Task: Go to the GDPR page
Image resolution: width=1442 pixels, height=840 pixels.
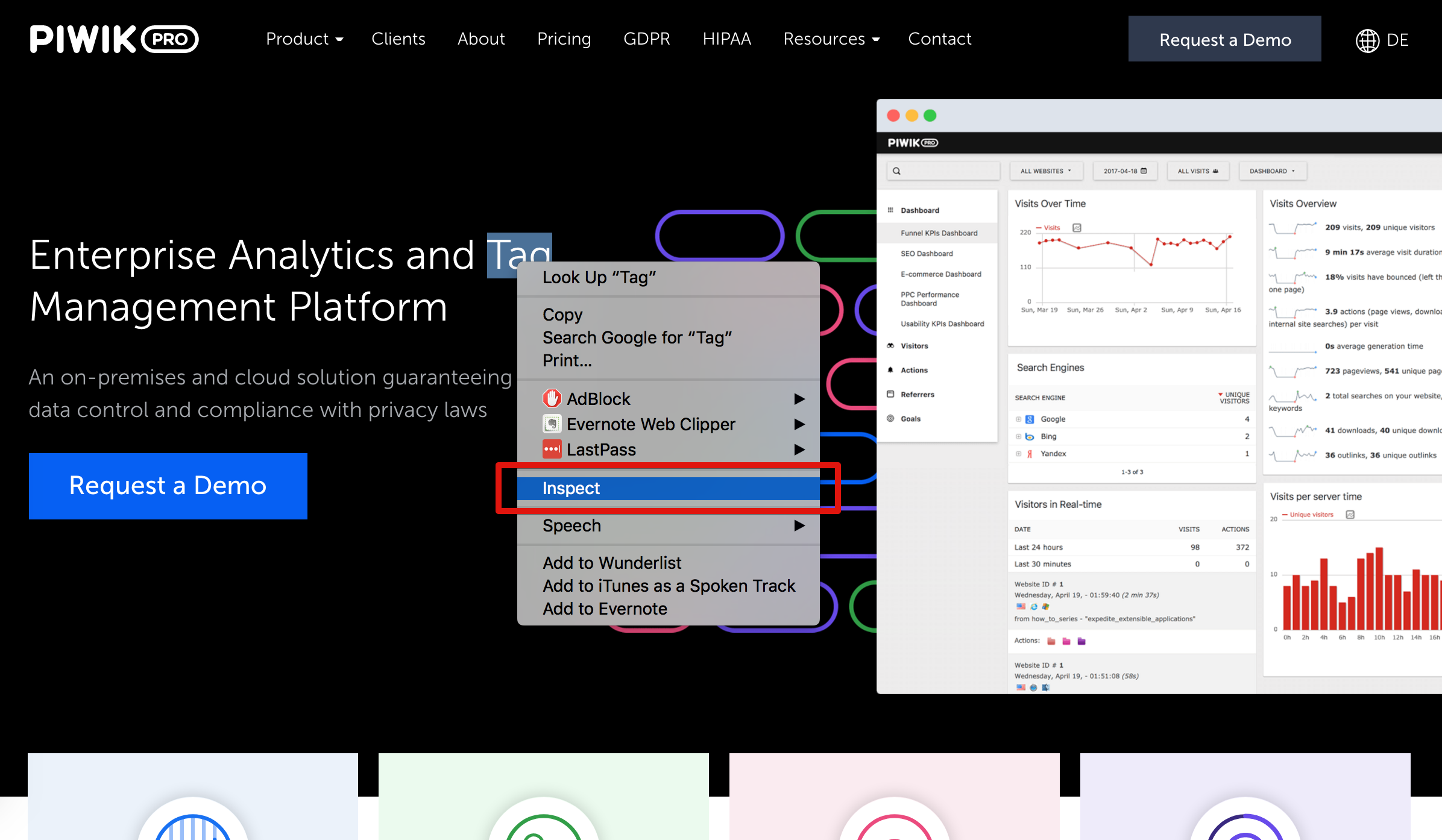Action: pyautogui.click(x=647, y=39)
